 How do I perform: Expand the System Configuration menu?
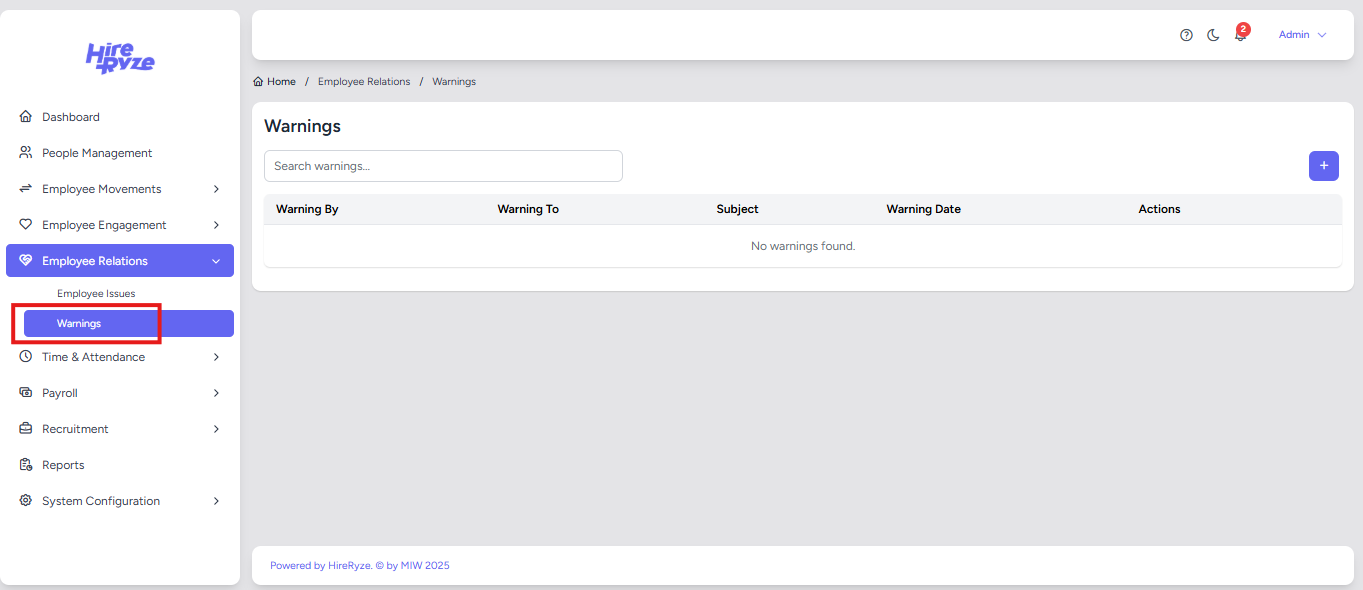(216, 501)
